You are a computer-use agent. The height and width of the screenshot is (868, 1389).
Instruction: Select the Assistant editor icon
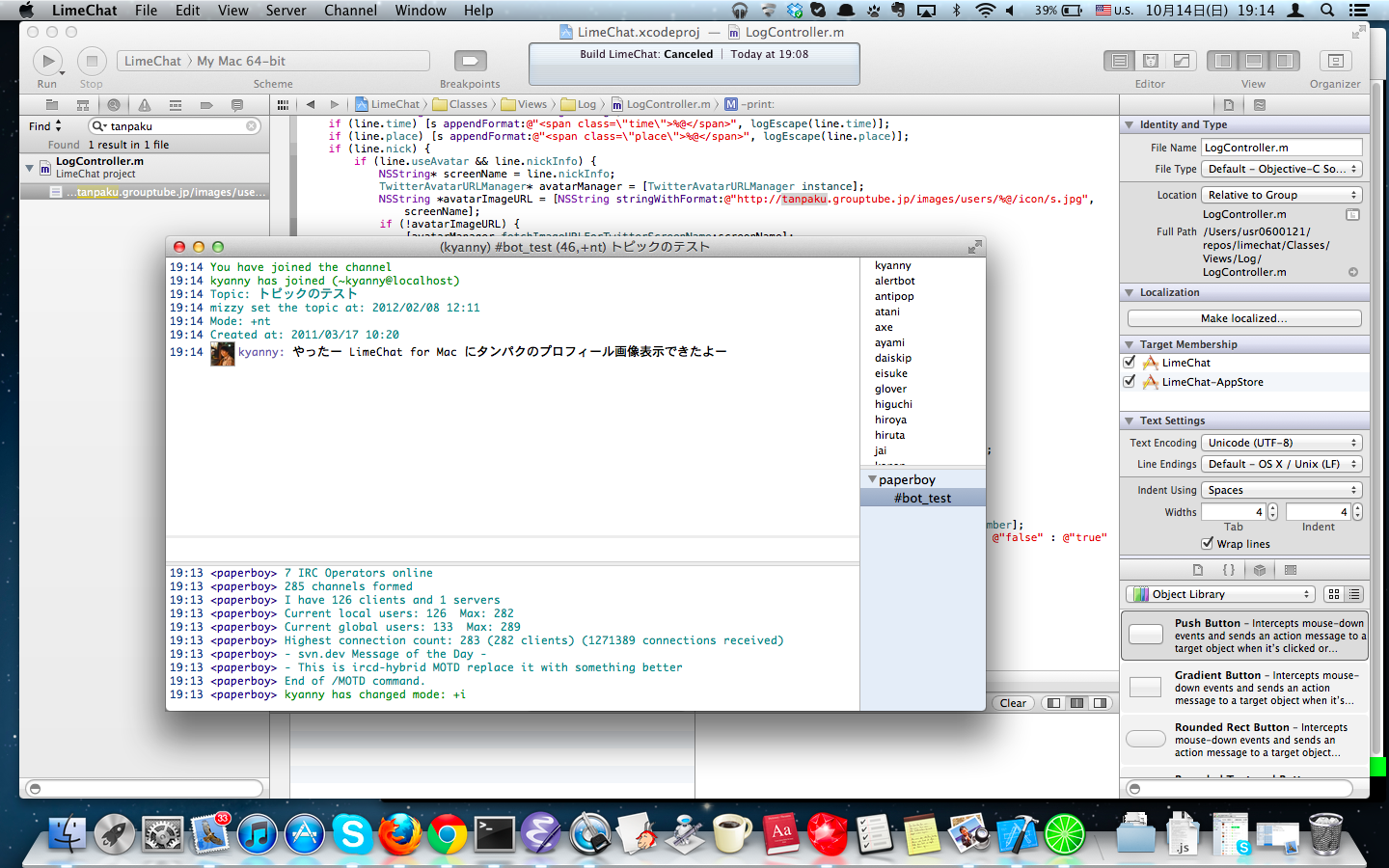(x=1151, y=61)
